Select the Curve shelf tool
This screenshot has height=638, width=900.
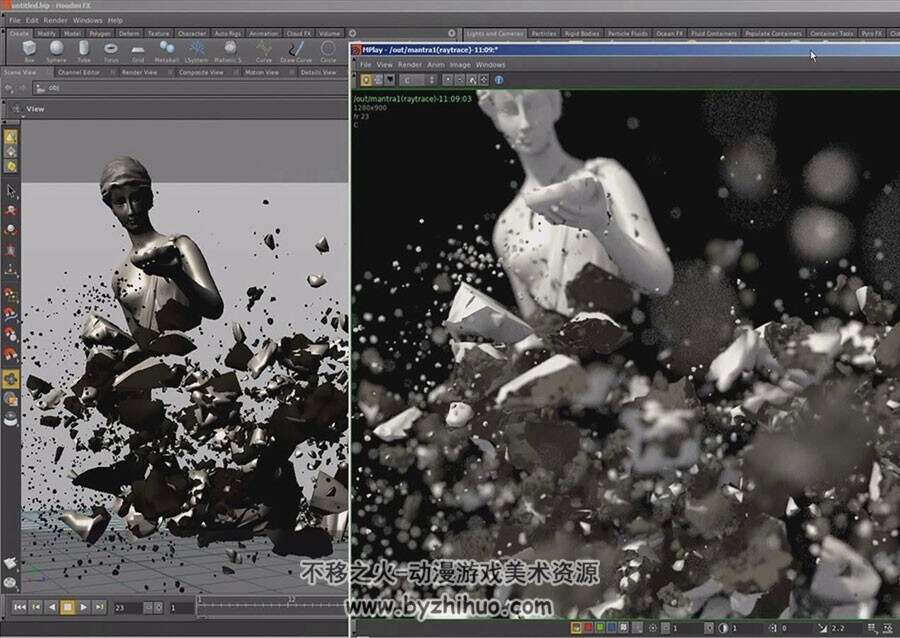point(263,51)
